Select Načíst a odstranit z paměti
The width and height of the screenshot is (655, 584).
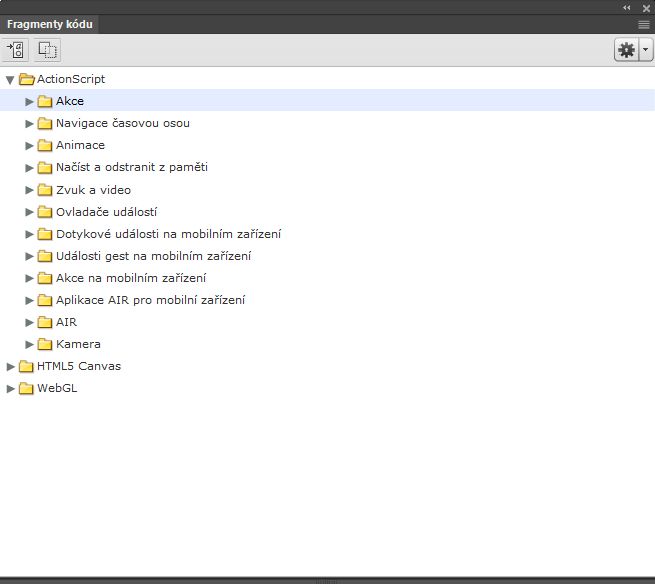[x=131, y=167]
